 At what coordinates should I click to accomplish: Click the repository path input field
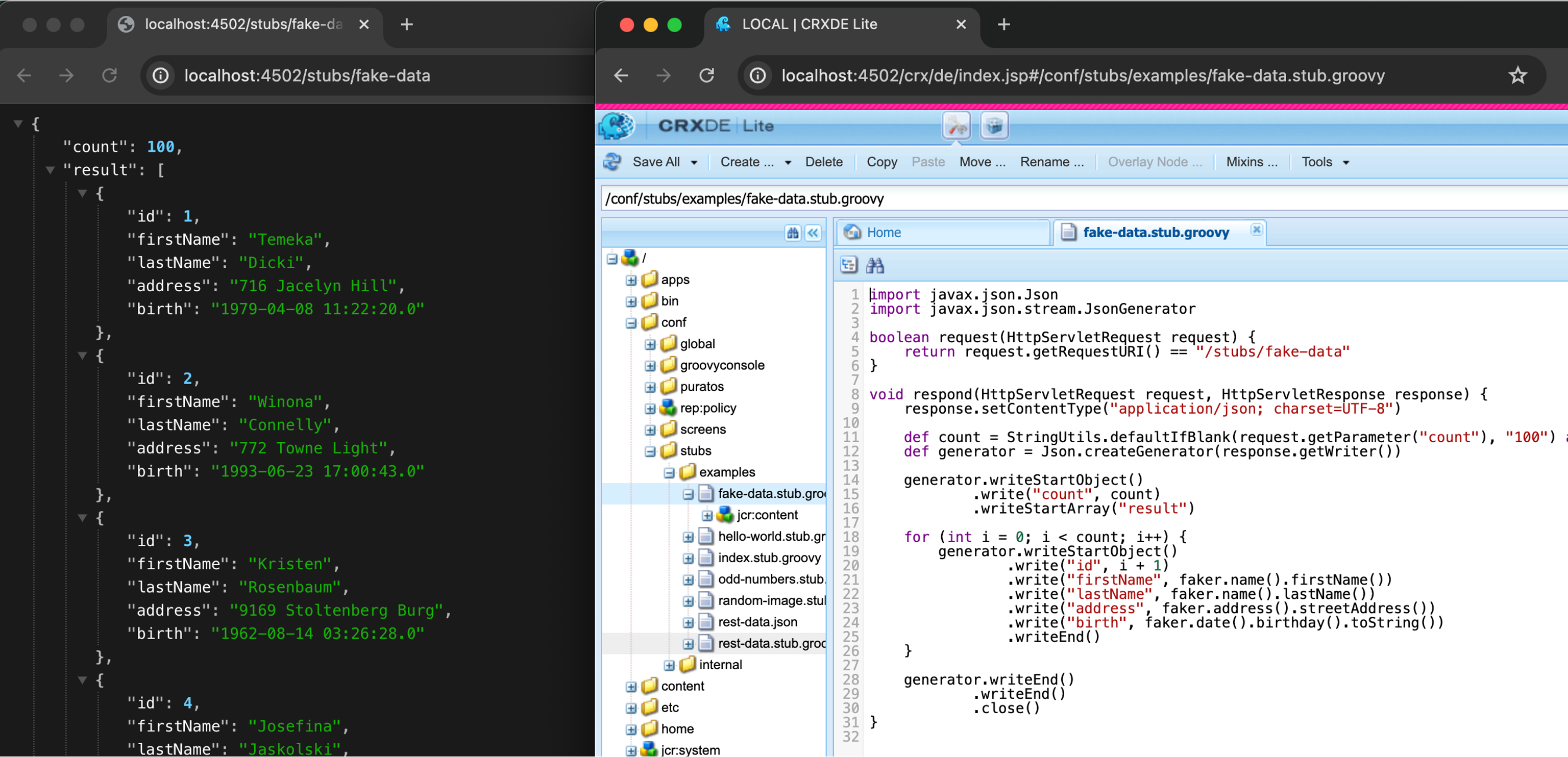click(x=1035, y=199)
